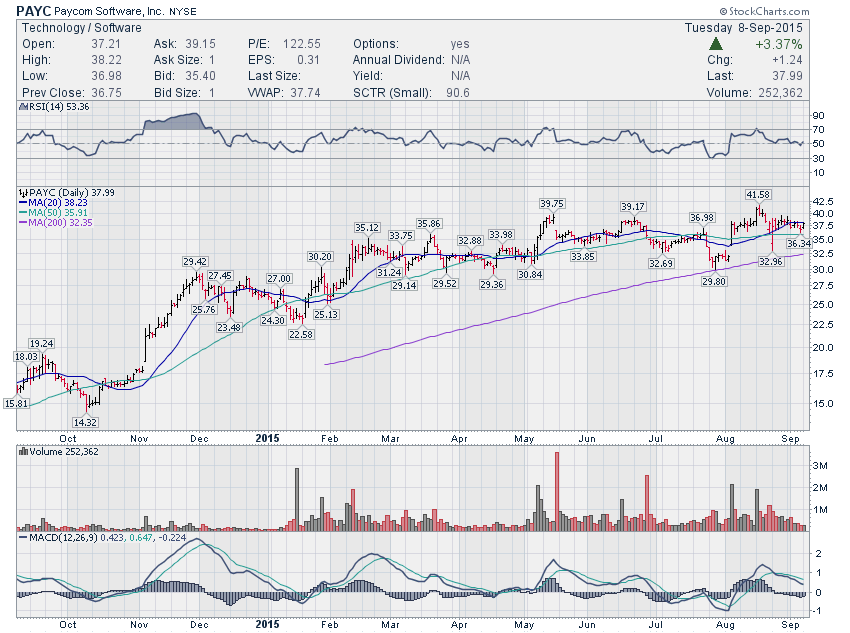Click the MACD histogram value -0.224
Screen dimensions: 850x633
click(172, 538)
